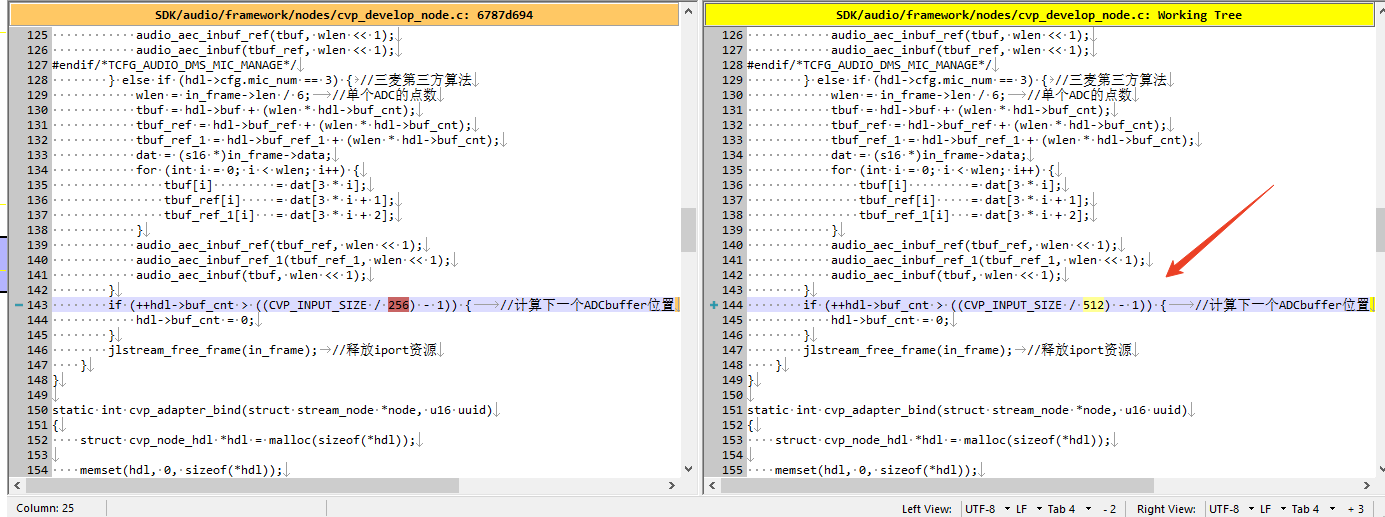Click the minus change marker at left line 143
The image size is (1385, 517).
19,305
